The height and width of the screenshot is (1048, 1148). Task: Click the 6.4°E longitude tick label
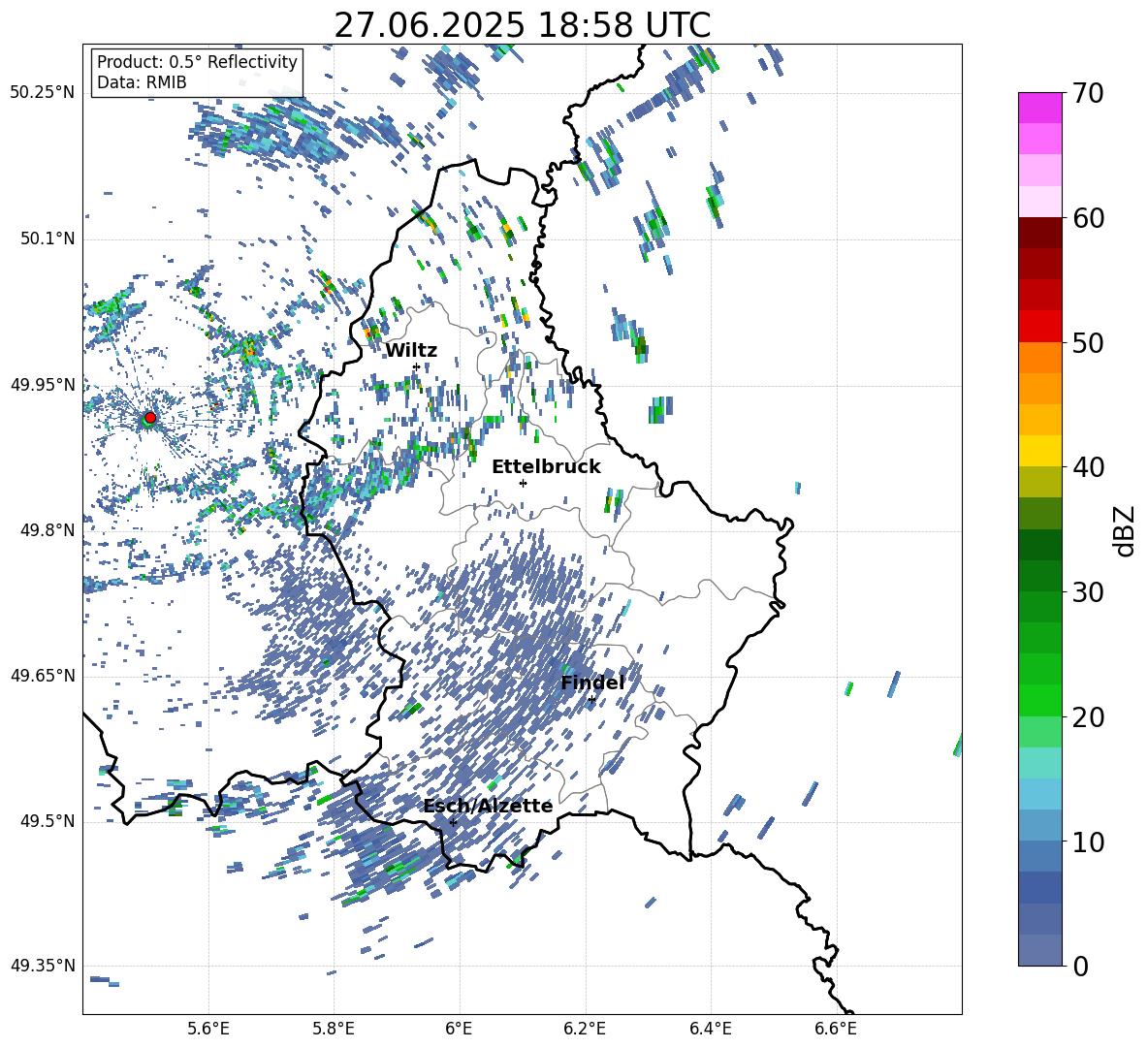710,1029
